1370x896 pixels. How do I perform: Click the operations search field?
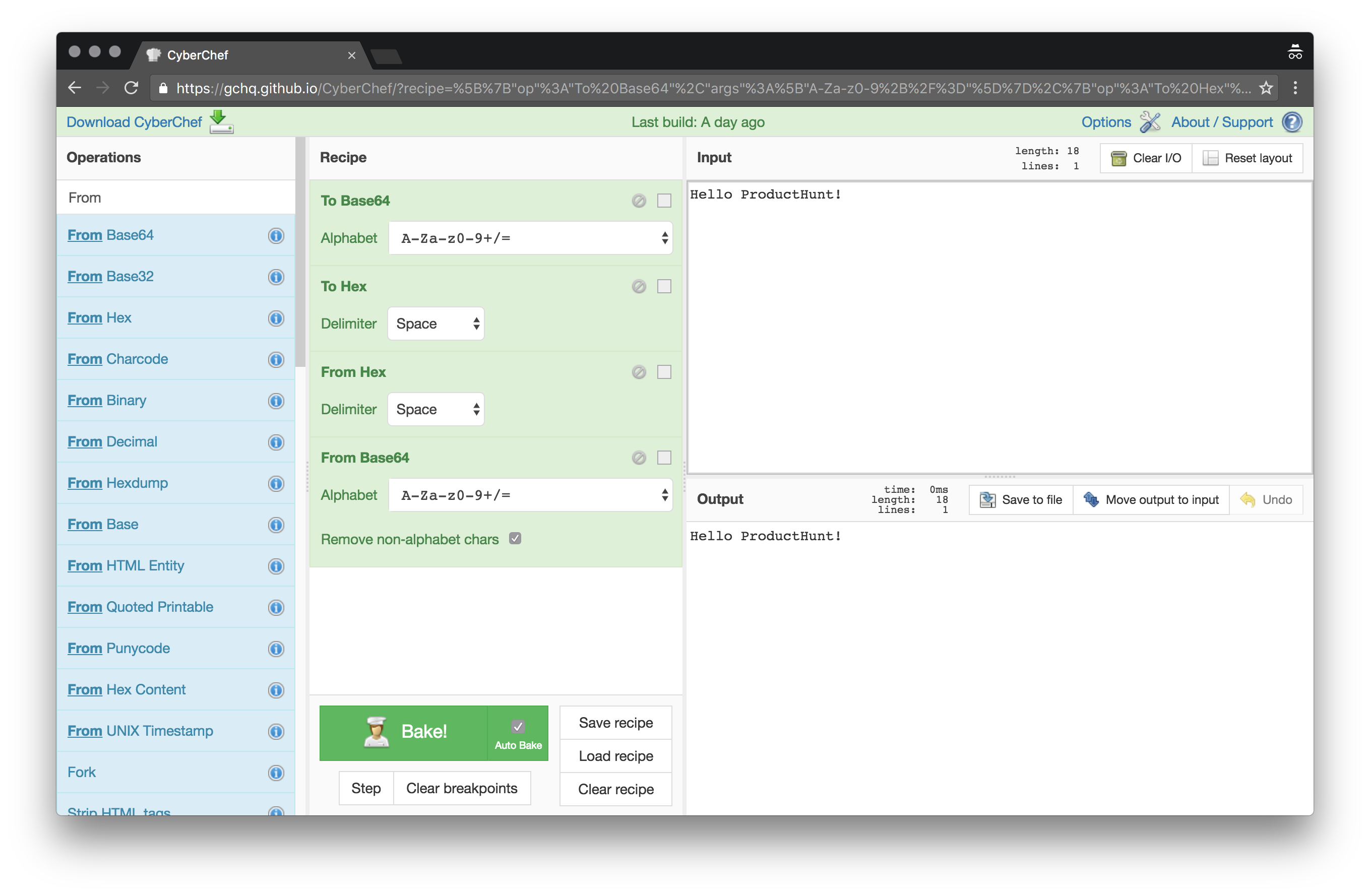point(175,198)
